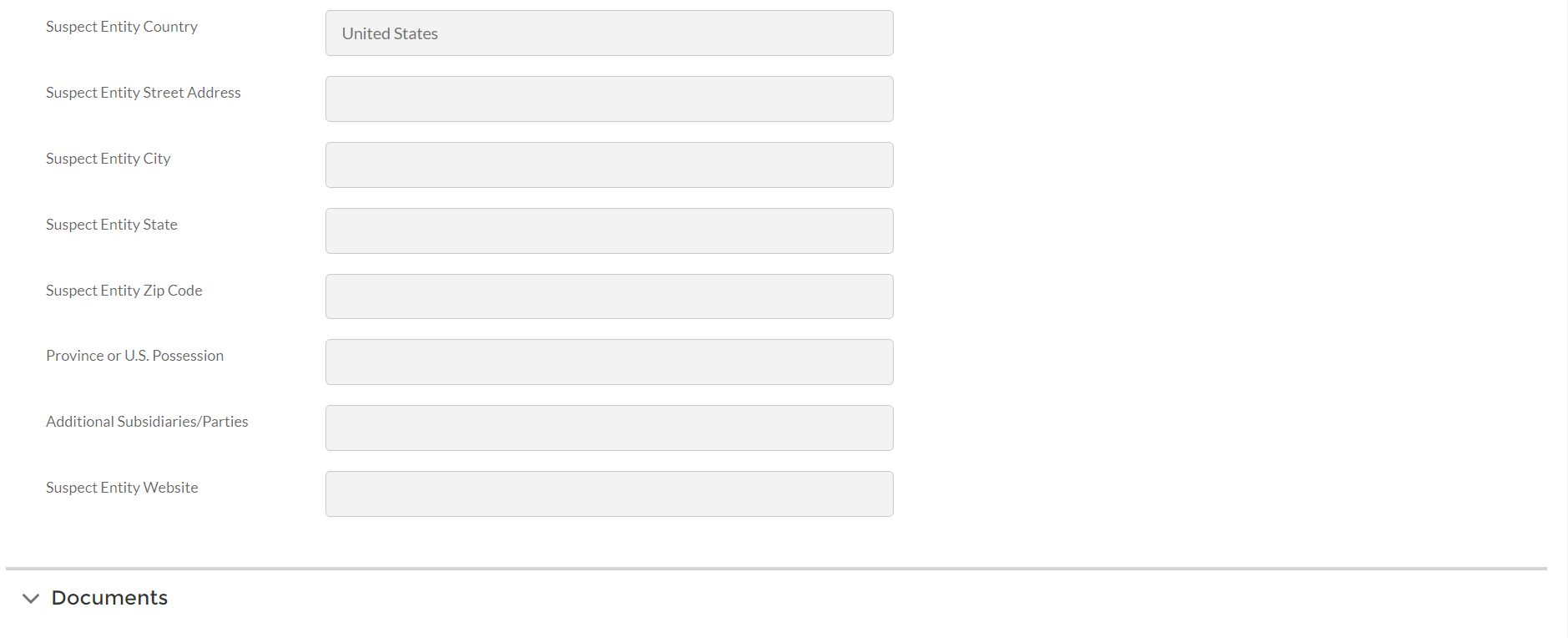Click the Additional Subsidiaries/Parties input
Screen dimensions: 1568x638
pos(609,428)
